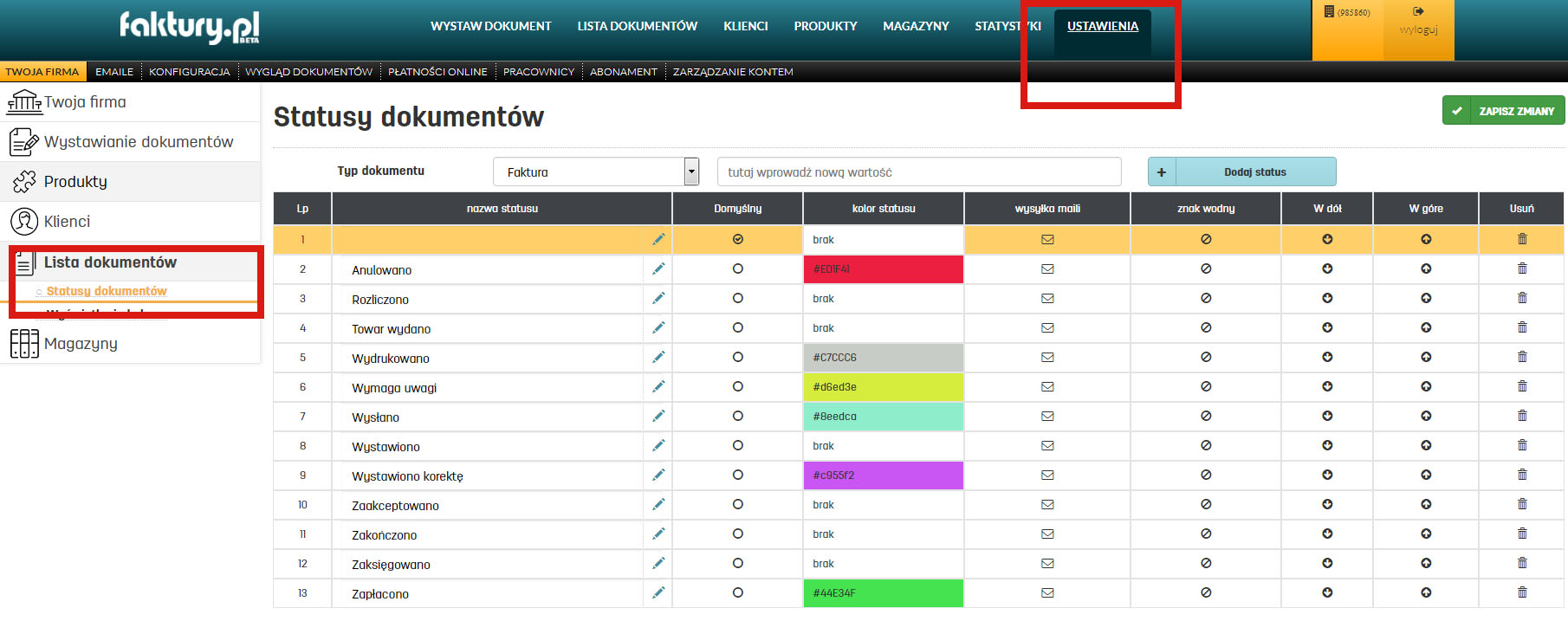The image size is (1568, 634).
Task: Delete the Zapłacono status
Action: tap(1522, 592)
